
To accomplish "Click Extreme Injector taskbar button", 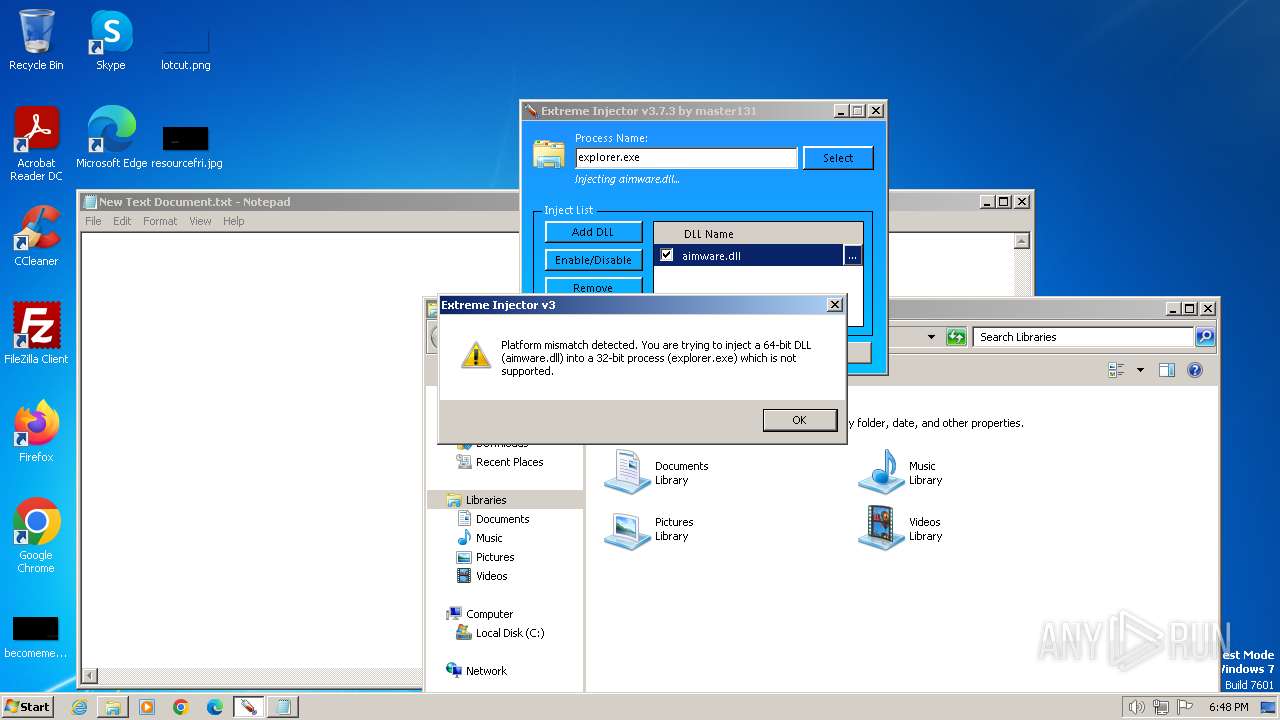I will point(248,707).
